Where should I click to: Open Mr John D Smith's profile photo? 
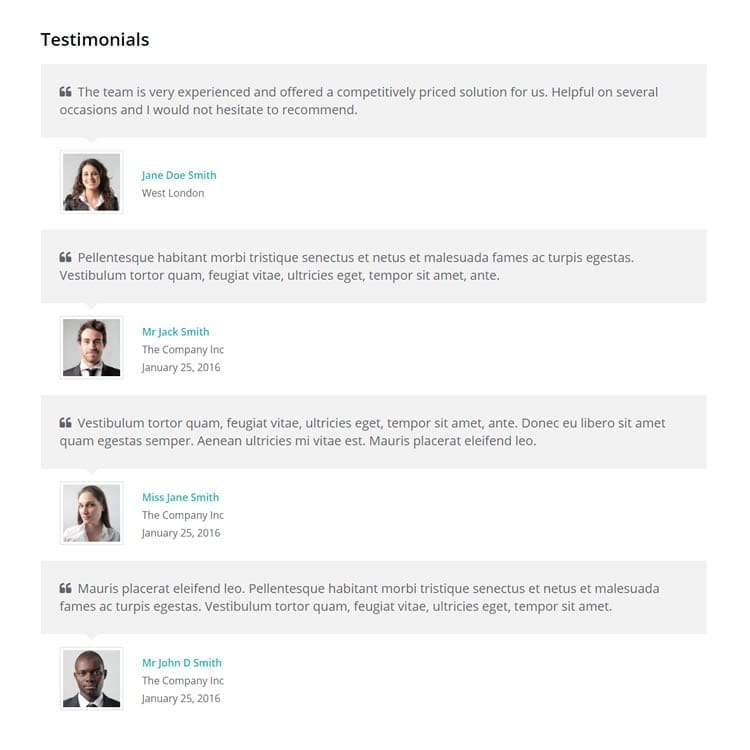click(91, 678)
